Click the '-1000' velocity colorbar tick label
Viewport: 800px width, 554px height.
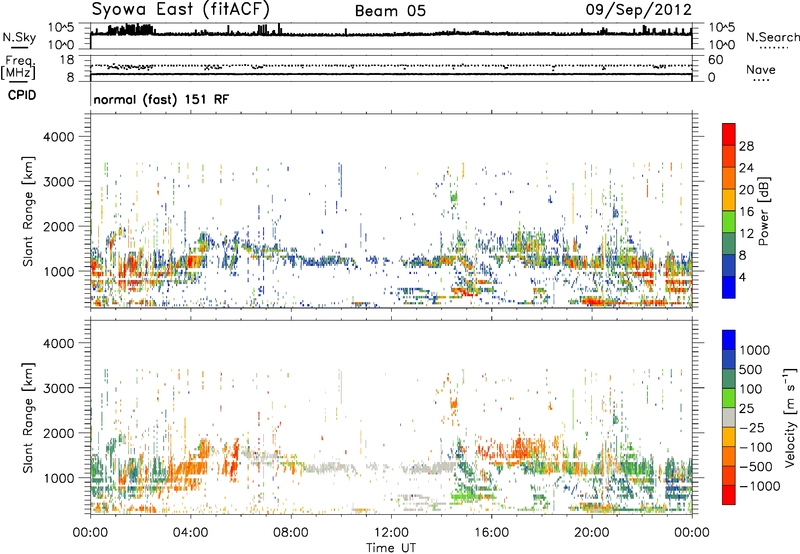click(760, 486)
